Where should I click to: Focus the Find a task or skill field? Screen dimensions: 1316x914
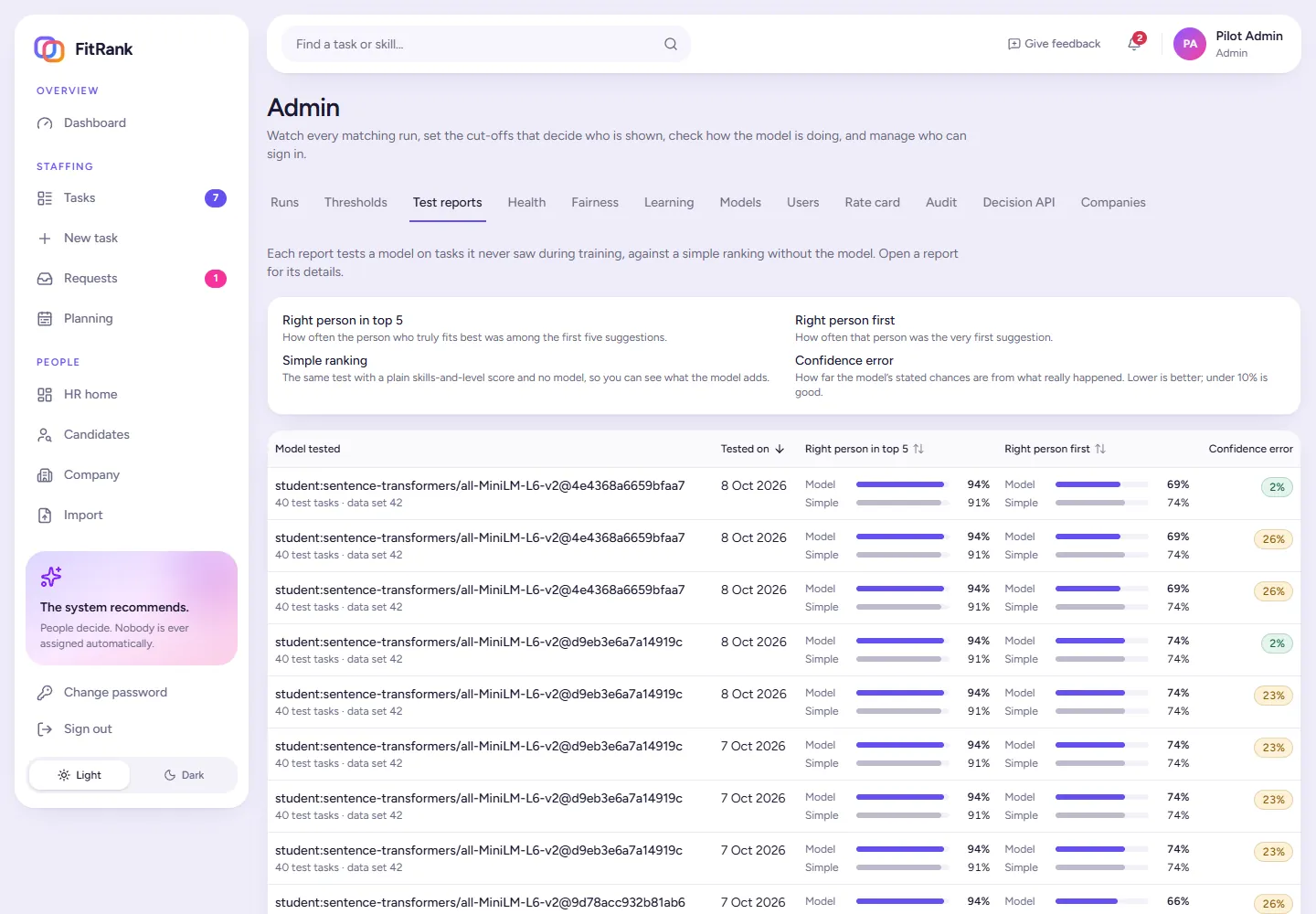(486, 44)
